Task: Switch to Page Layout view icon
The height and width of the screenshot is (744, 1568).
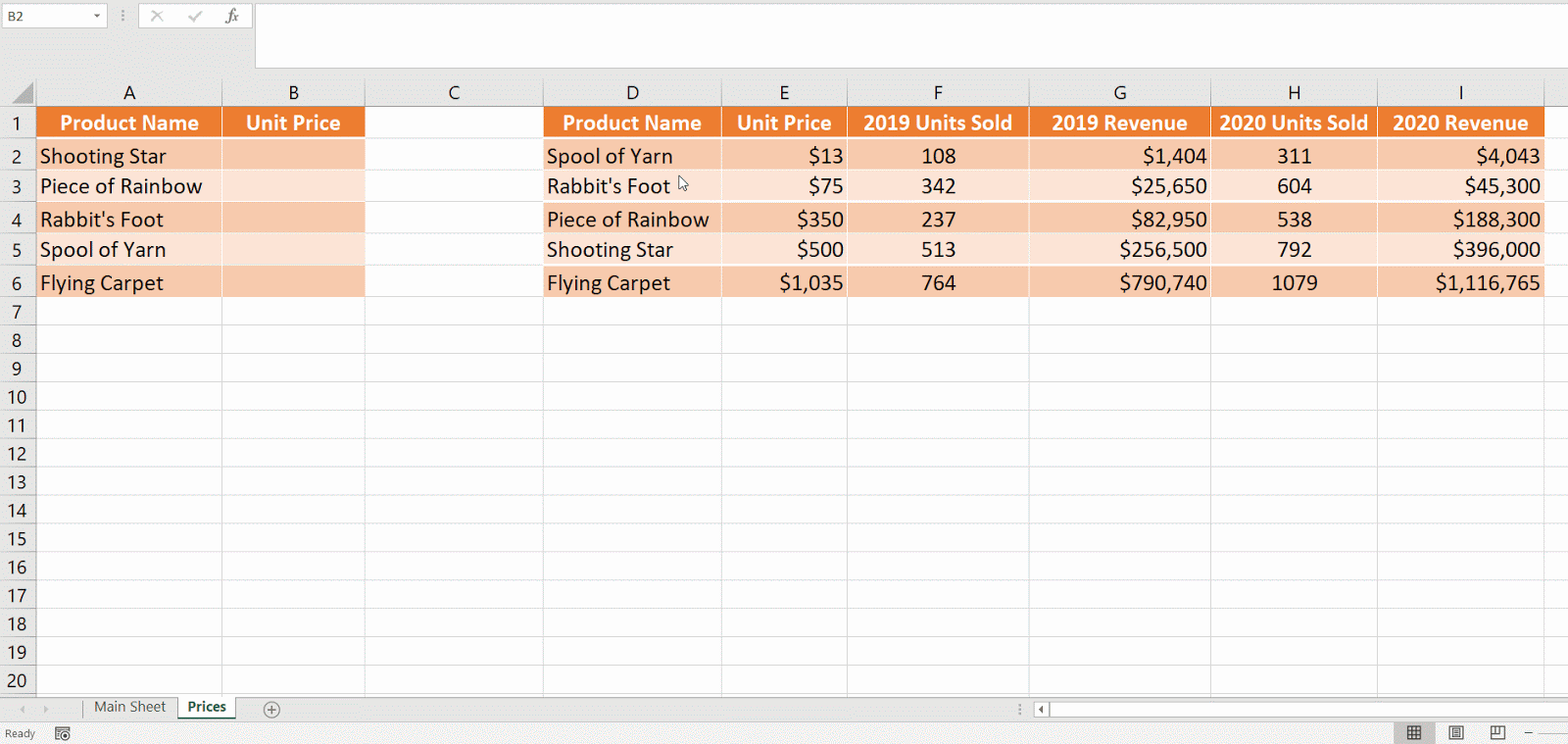Action: pos(1456,732)
